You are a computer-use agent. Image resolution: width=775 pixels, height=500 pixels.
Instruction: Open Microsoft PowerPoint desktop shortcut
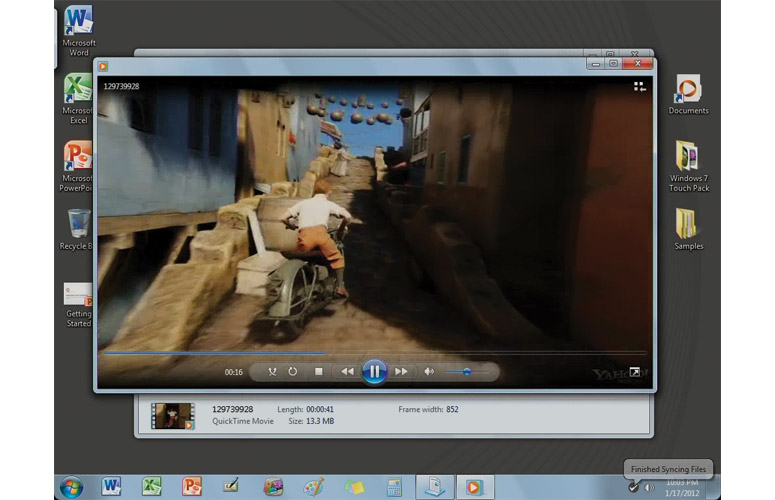[x=78, y=167]
